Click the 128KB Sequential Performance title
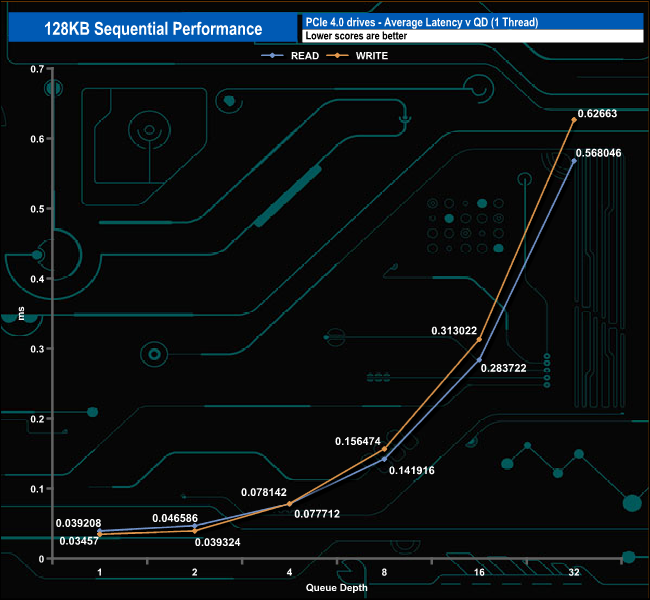 click(153, 29)
